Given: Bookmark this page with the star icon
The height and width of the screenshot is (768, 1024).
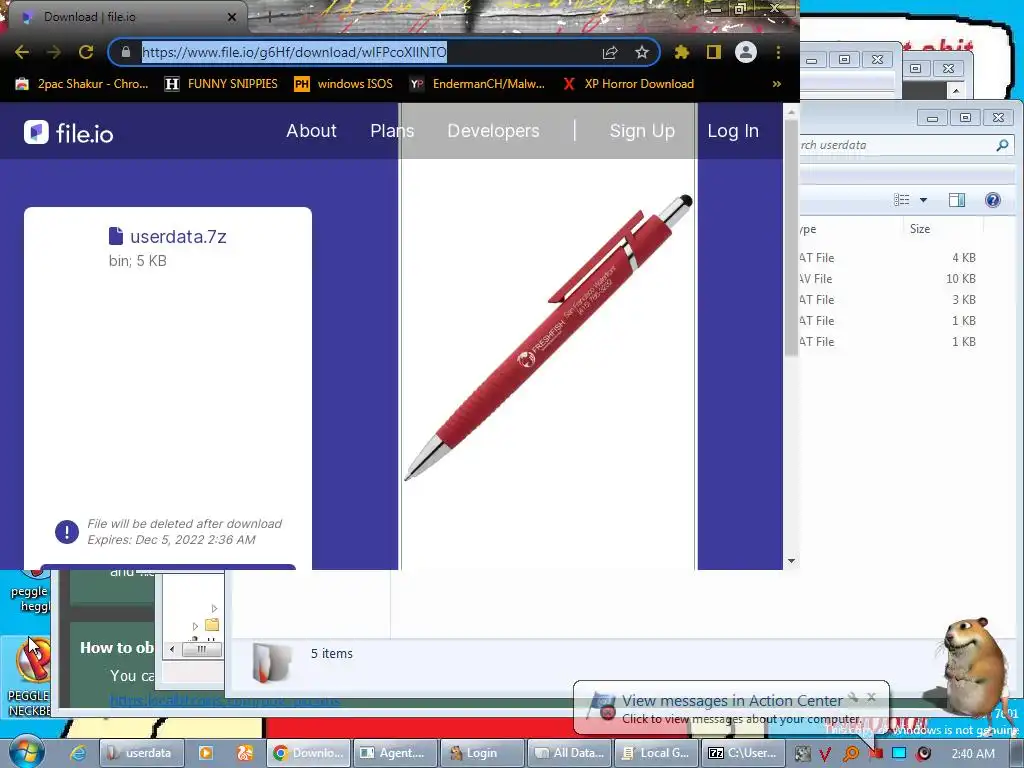Looking at the screenshot, I should [642, 52].
